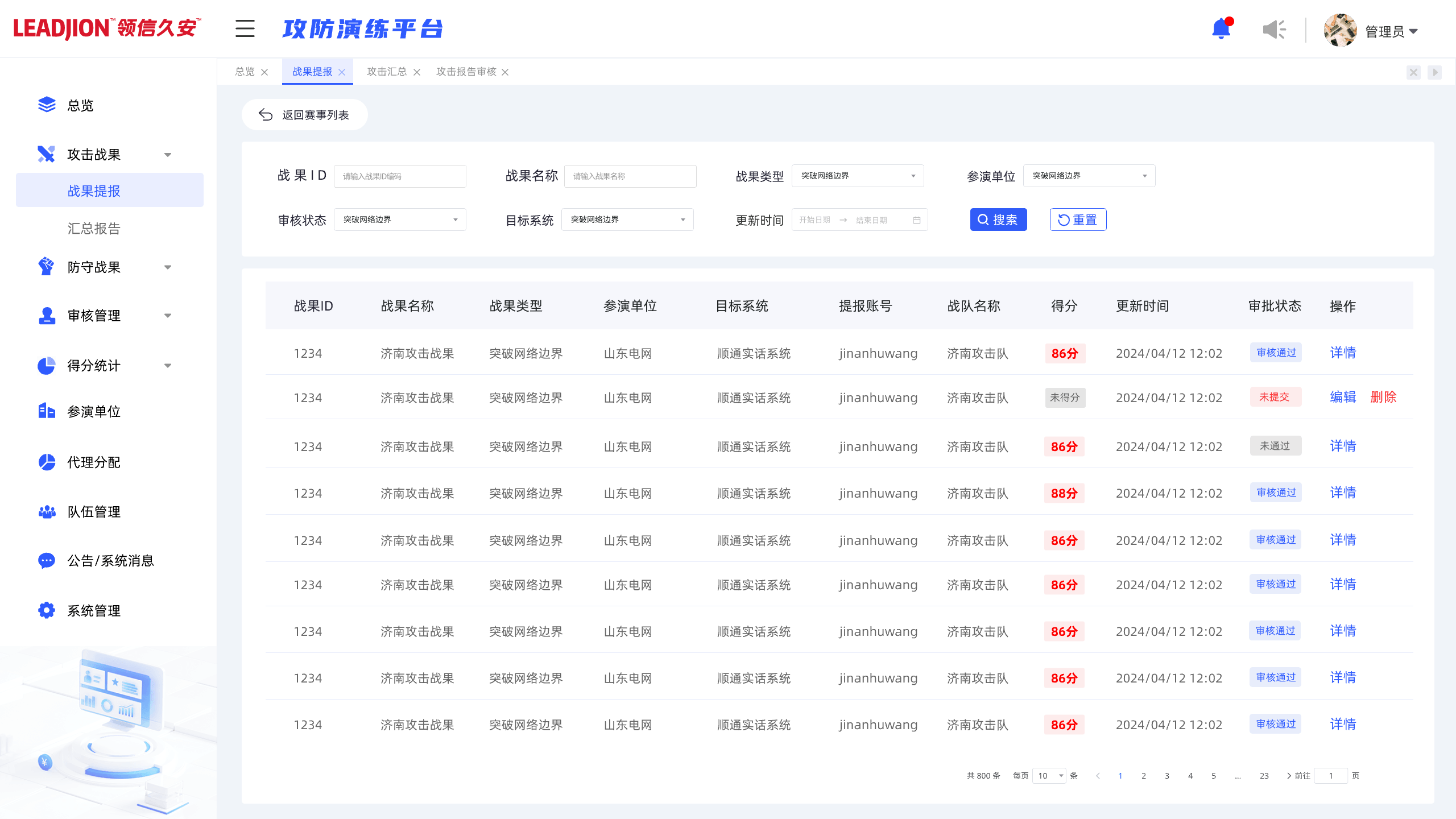Screen dimensions: 1456x819
Task: Click the 防守战果 fist icon
Action: point(46,266)
